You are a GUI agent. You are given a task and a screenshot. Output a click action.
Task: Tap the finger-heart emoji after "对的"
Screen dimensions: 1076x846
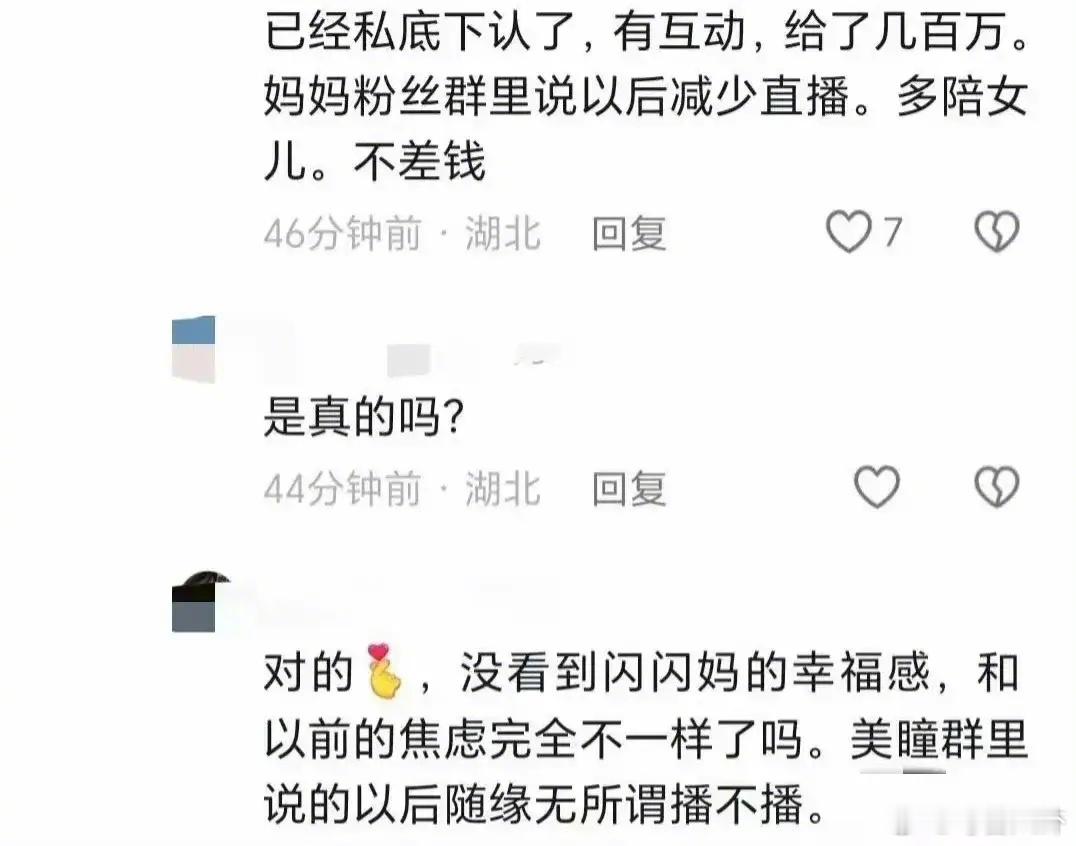[384, 670]
